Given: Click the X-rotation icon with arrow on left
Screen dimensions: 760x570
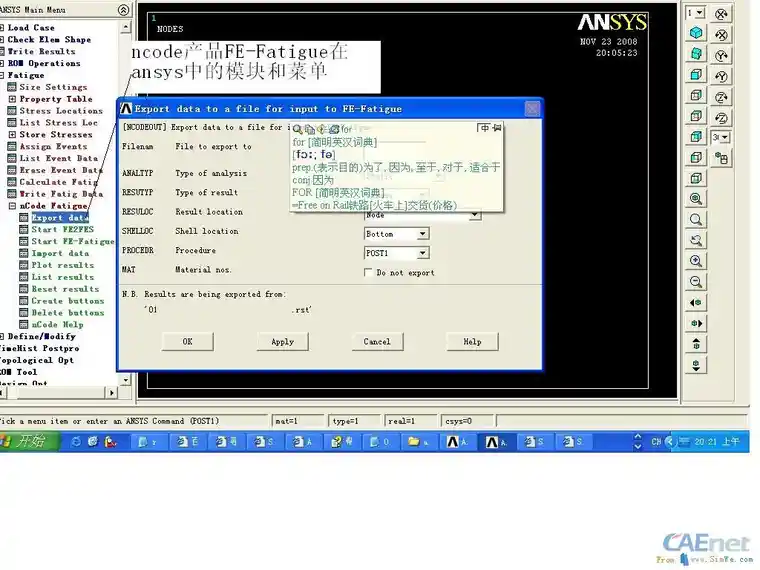Looking at the screenshot, I should [721, 35].
